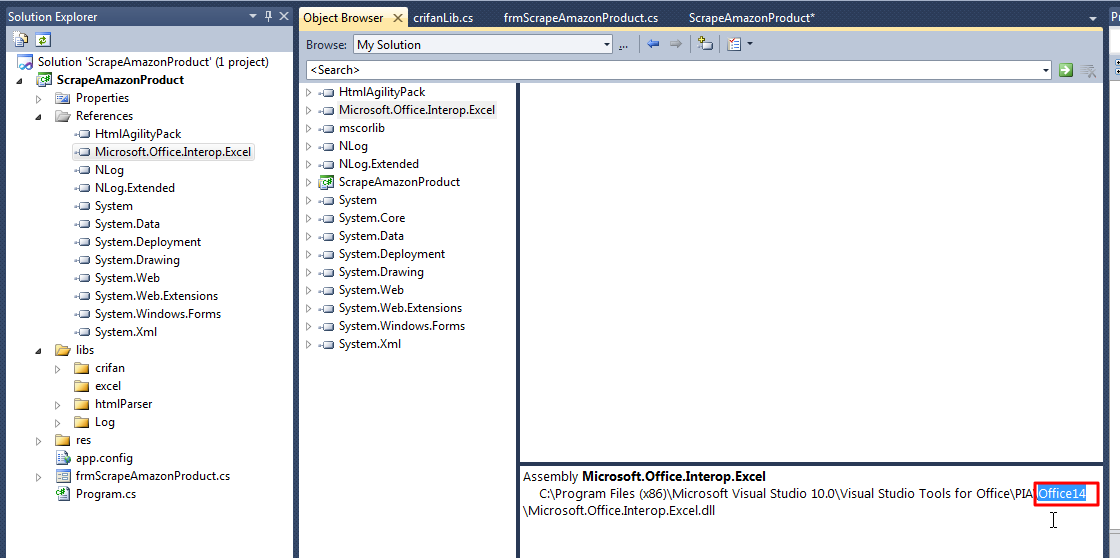
Task: Expand System.Data in Object Browser
Action: click(309, 236)
